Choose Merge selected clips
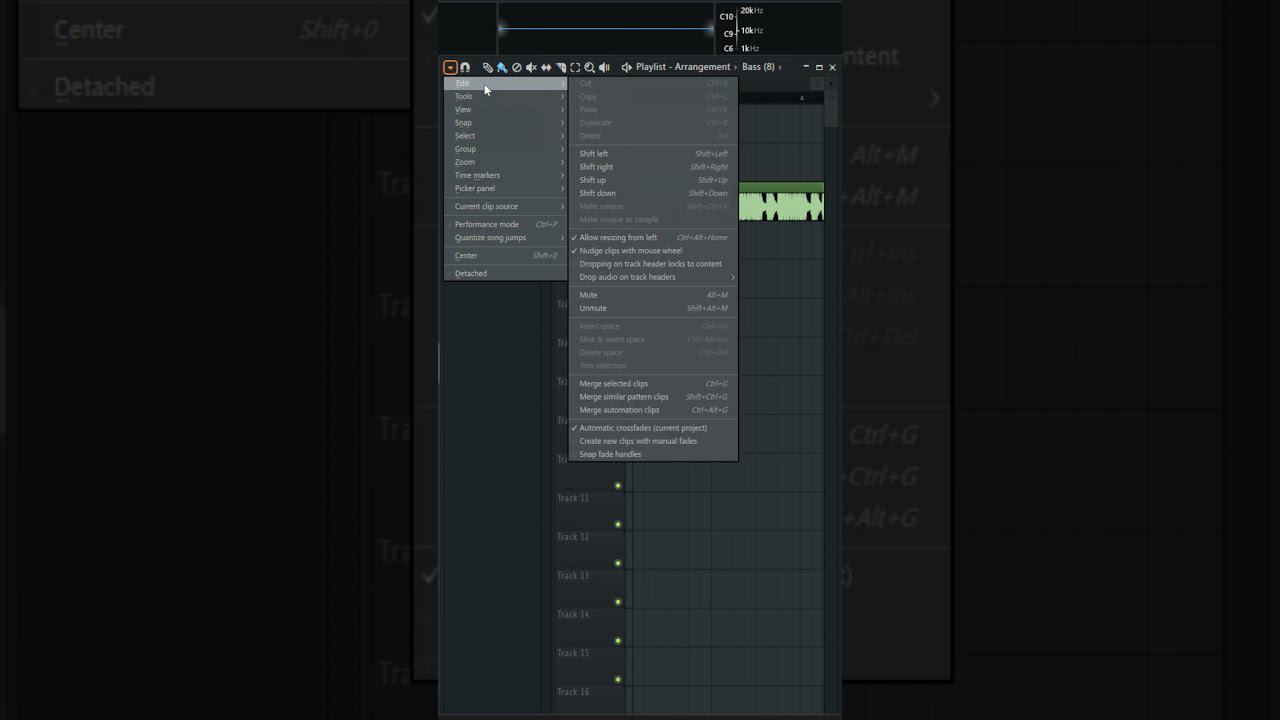 [x=653, y=383]
